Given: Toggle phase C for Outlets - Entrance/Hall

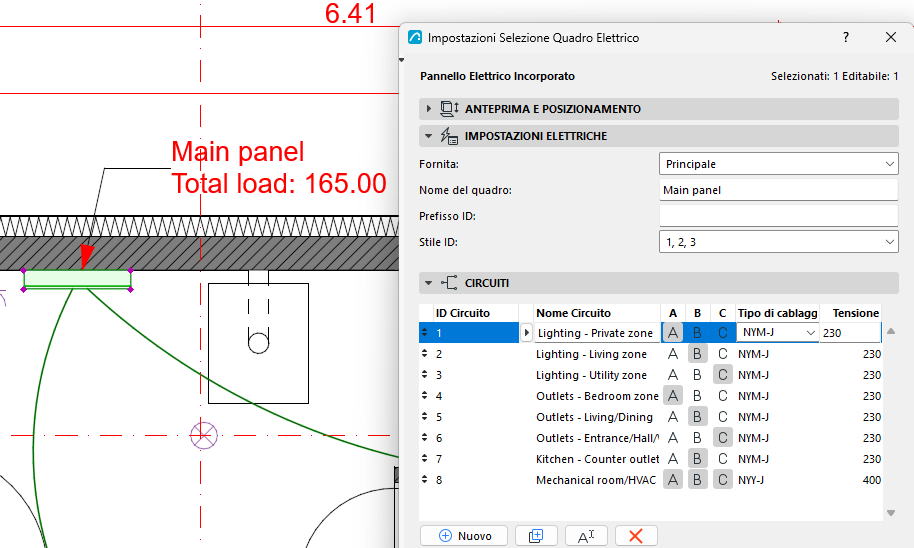Looking at the screenshot, I should pos(723,438).
